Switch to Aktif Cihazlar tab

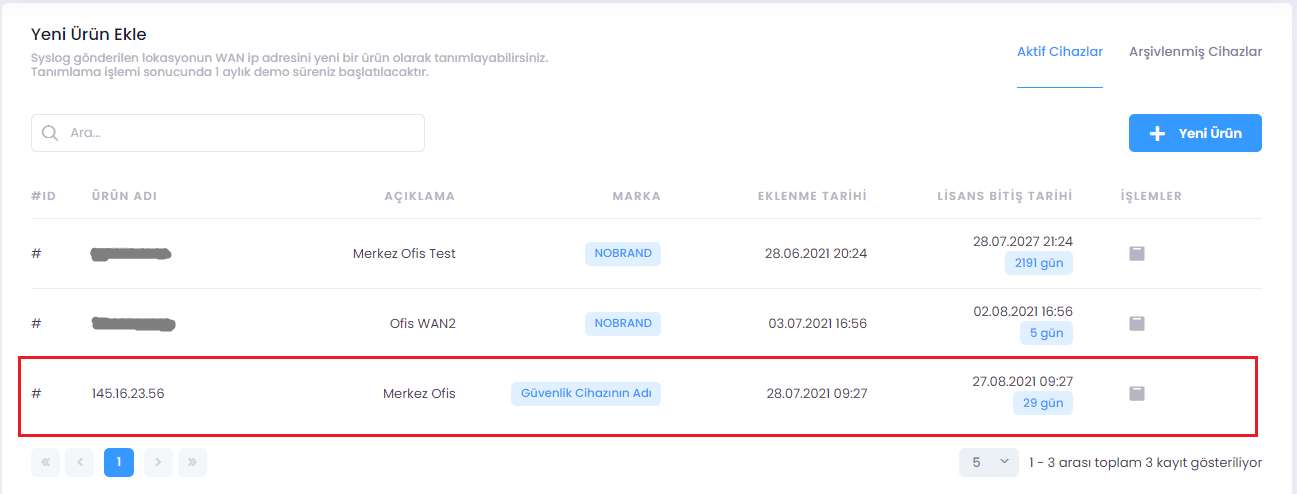[1059, 52]
